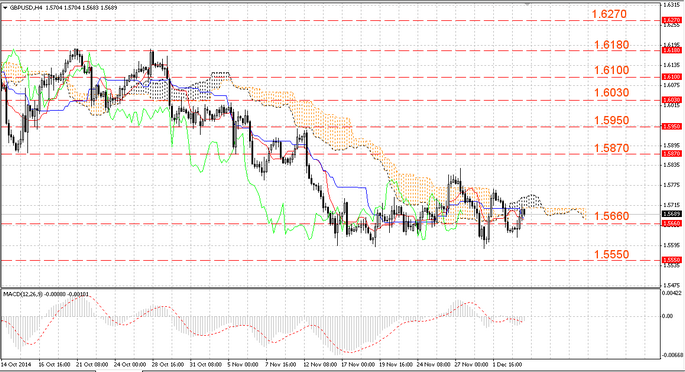Select the orange 1.5950 level label
Screen dimensions: 685x372
(612, 121)
